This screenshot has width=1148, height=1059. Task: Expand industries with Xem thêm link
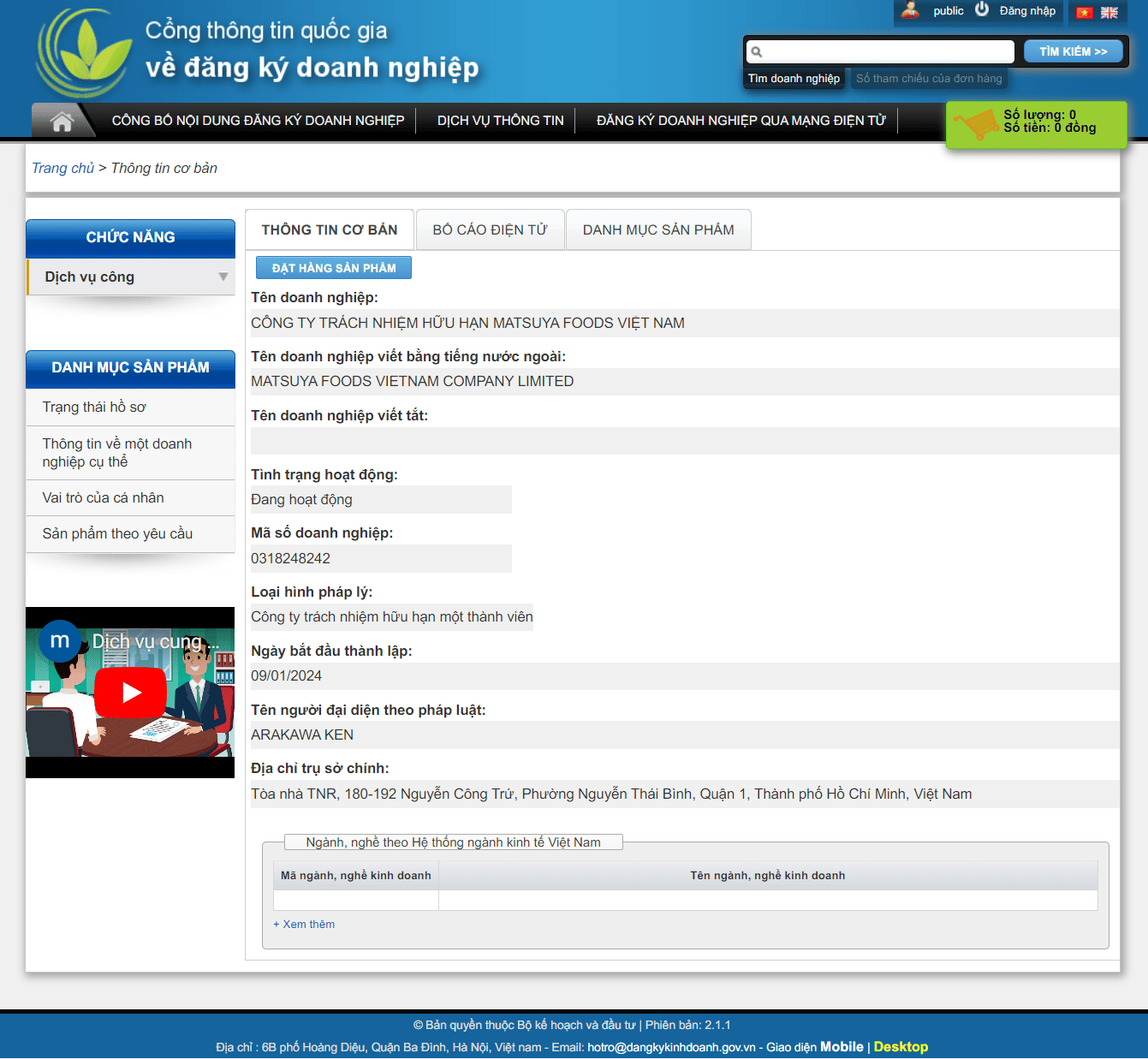point(304,925)
